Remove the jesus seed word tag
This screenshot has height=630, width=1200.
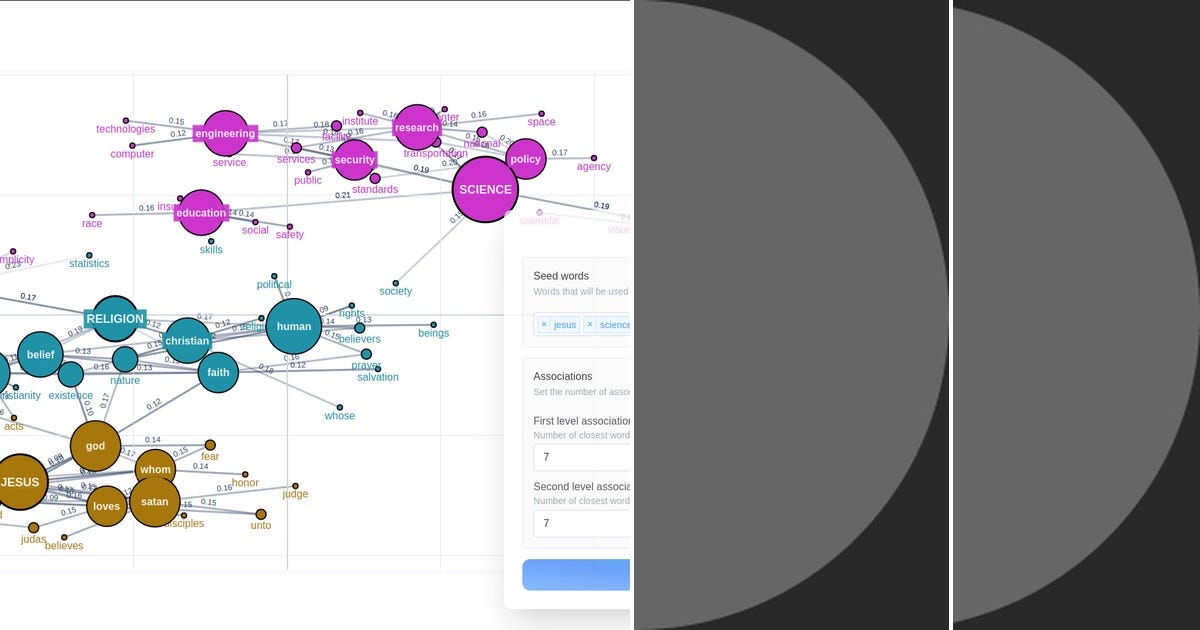click(544, 324)
